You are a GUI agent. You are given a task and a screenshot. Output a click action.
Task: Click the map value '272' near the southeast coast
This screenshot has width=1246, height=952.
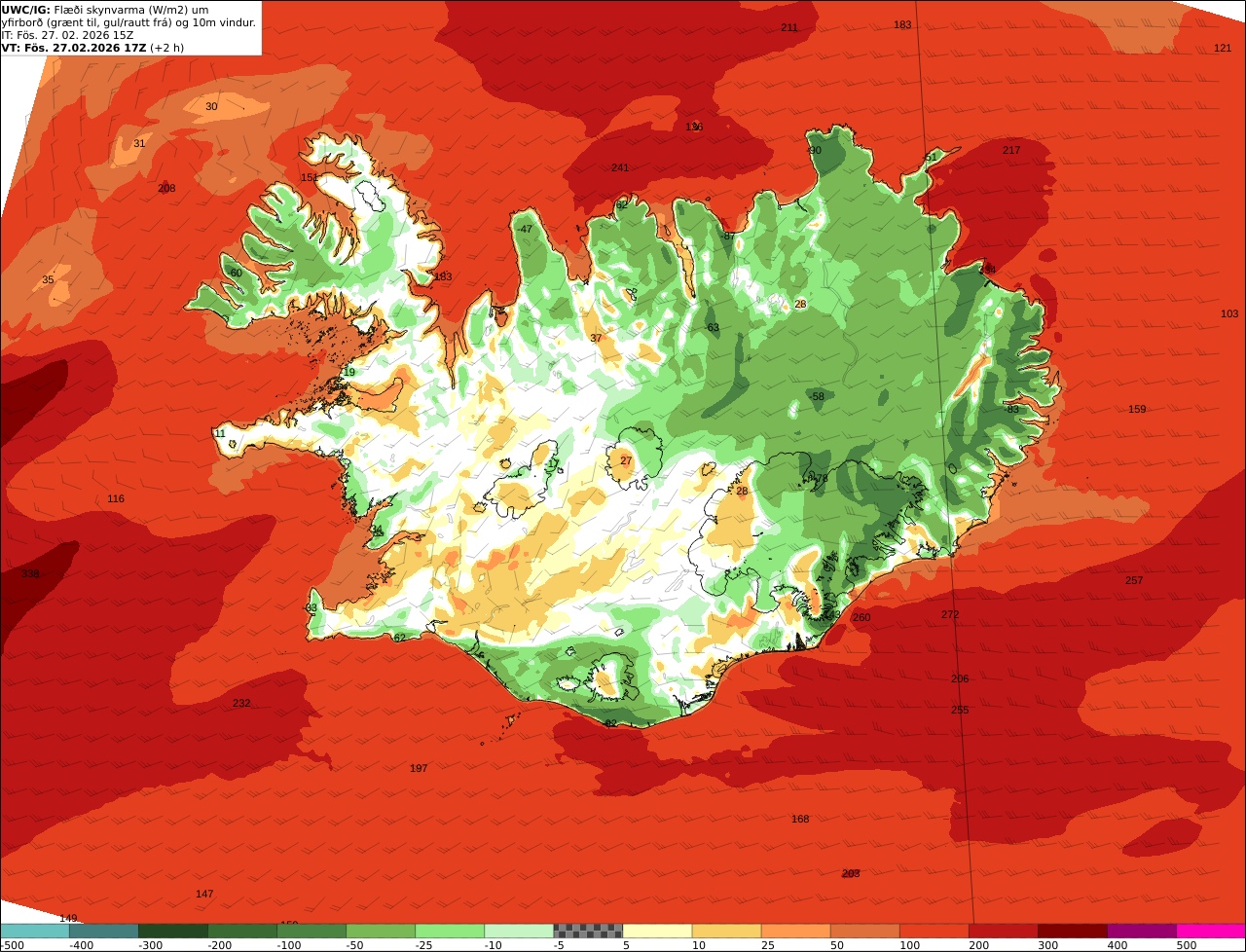[x=950, y=614]
